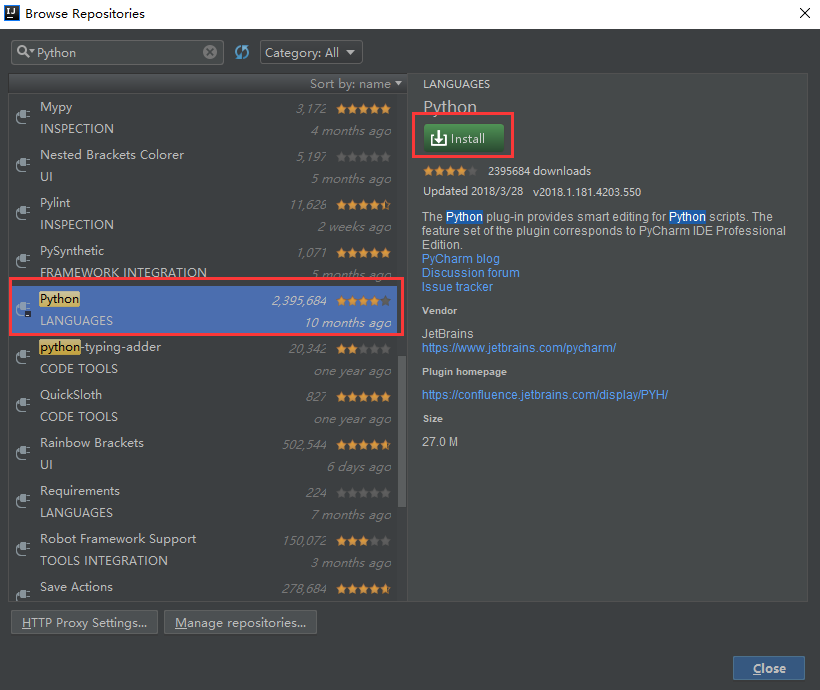Click the 27.0 M size value
Screen dimensions: 820x690
440,442
